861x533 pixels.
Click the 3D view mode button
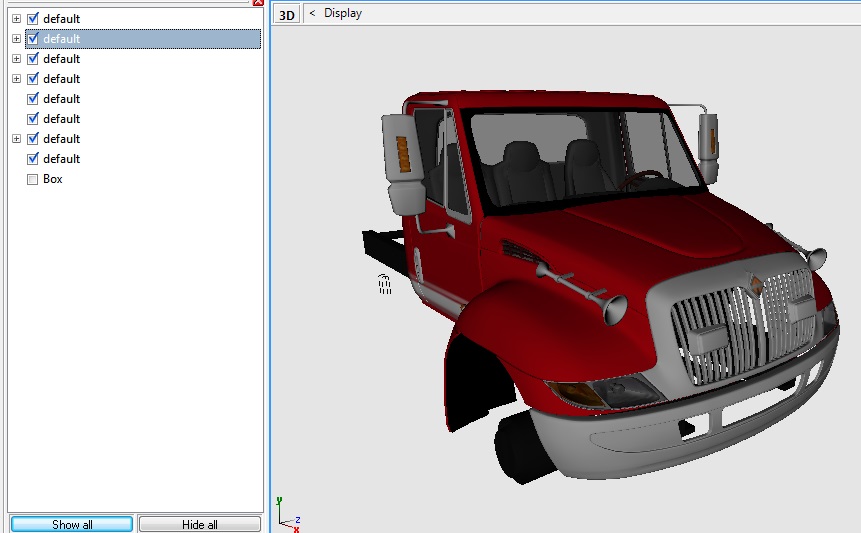pyautogui.click(x=287, y=14)
